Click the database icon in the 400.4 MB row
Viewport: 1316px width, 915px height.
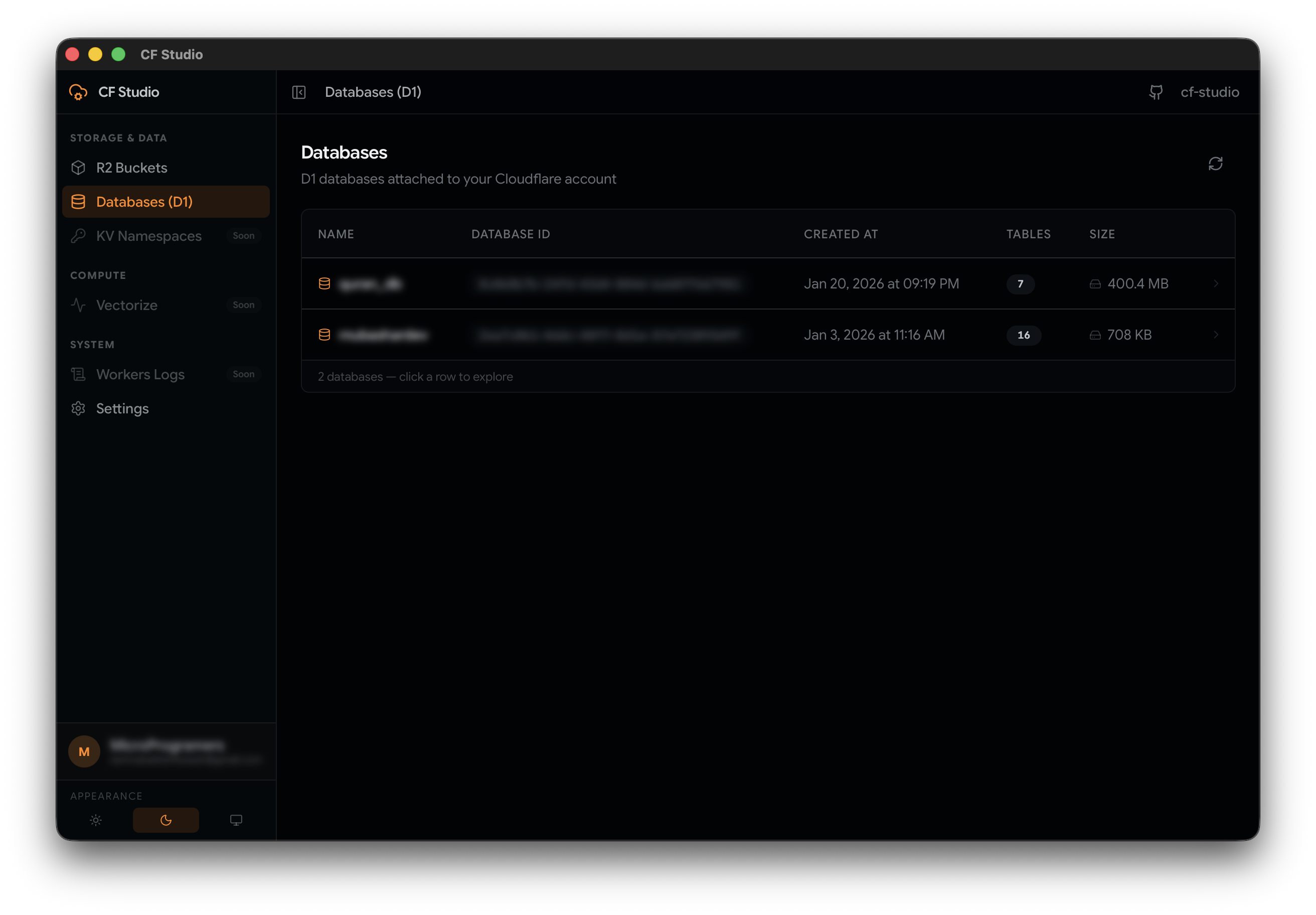pyautogui.click(x=324, y=284)
